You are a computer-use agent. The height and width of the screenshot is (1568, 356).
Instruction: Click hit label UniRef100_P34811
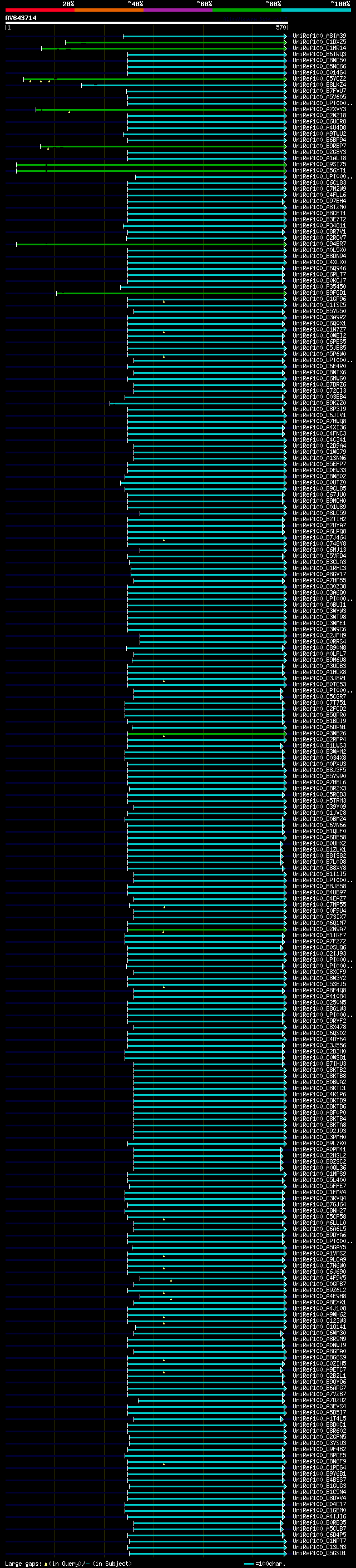click(x=319, y=226)
